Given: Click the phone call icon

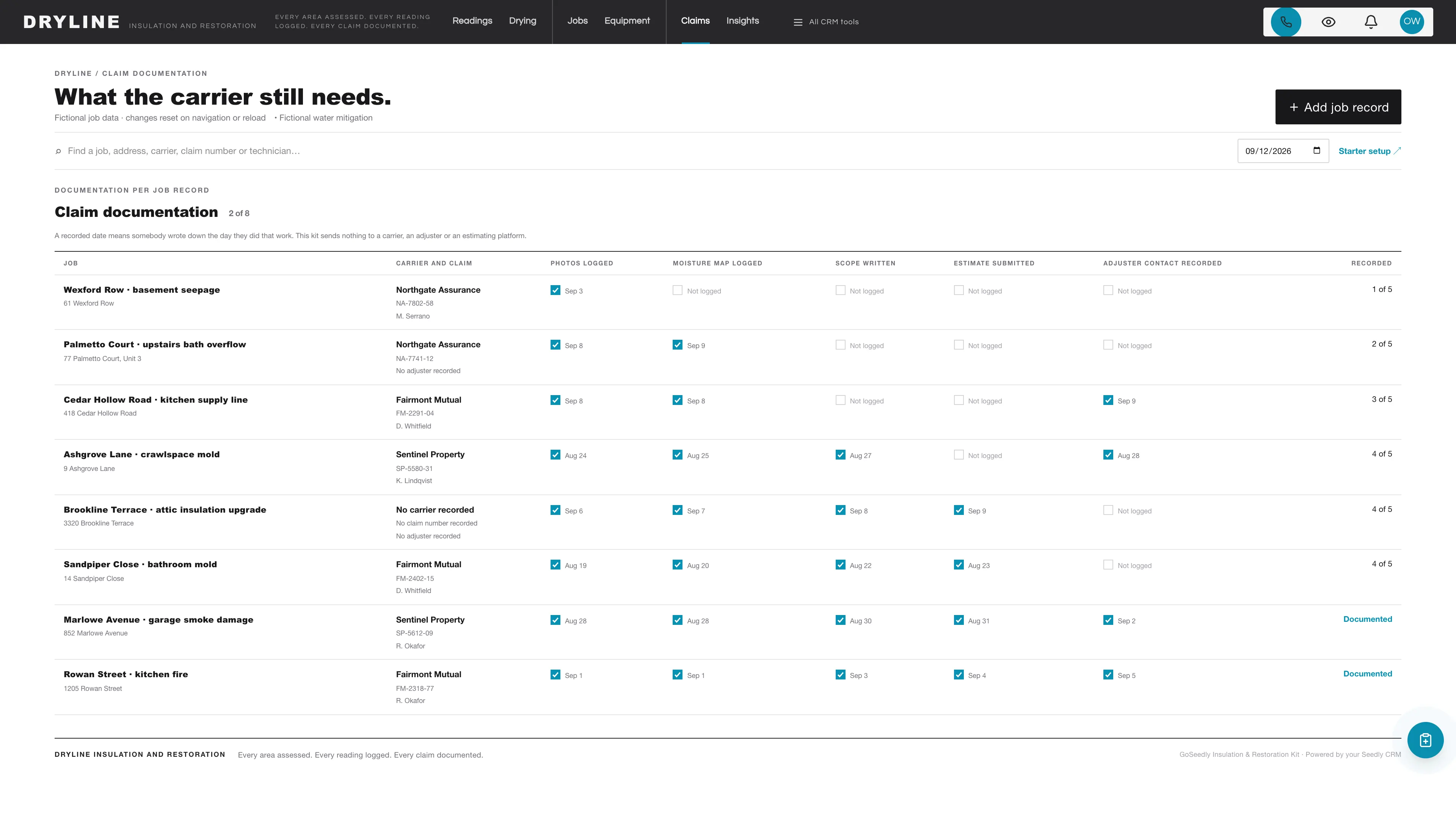Looking at the screenshot, I should point(1286,22).
